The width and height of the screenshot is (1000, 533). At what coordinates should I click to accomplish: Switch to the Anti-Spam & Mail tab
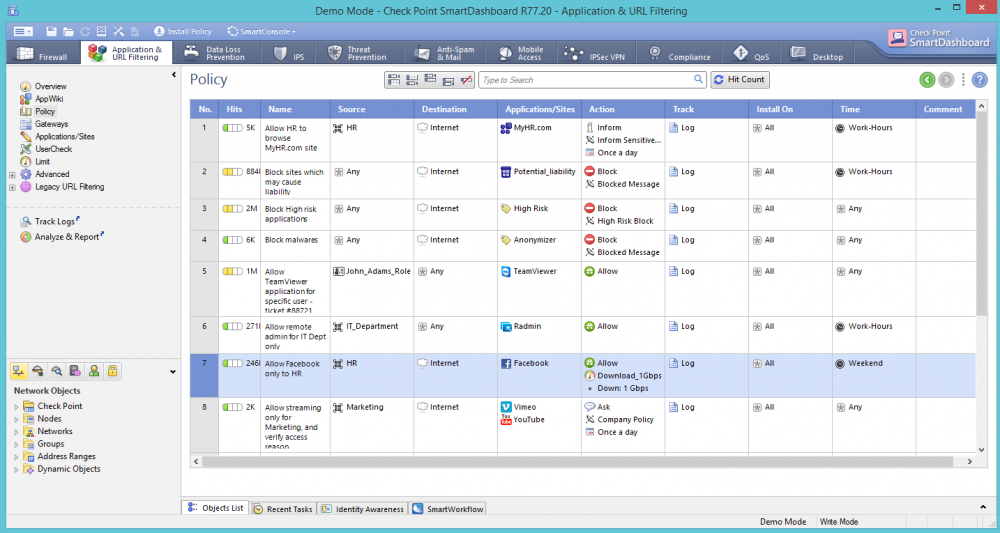tap(444, 54)
